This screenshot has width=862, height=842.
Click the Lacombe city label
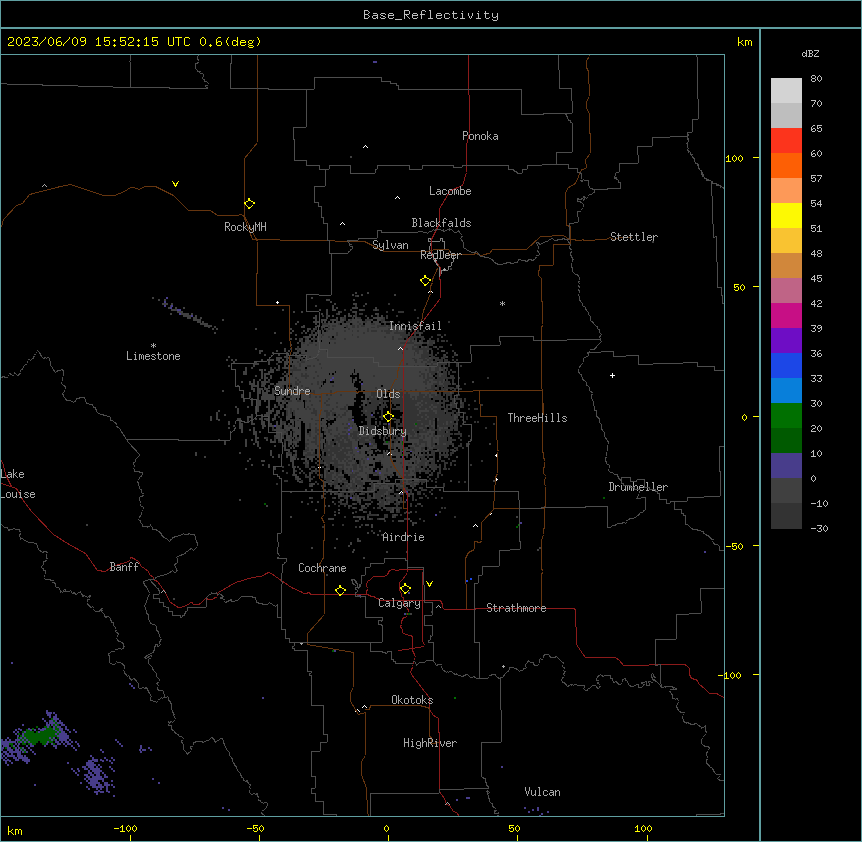(450, 191)
